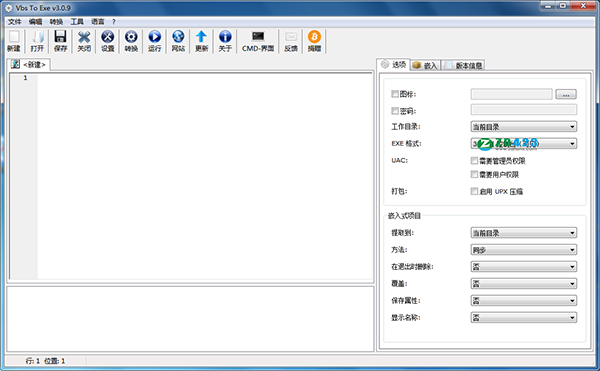Click the 打包: label
This screenshot has width=600, height=371.
[x=399, y=191]
